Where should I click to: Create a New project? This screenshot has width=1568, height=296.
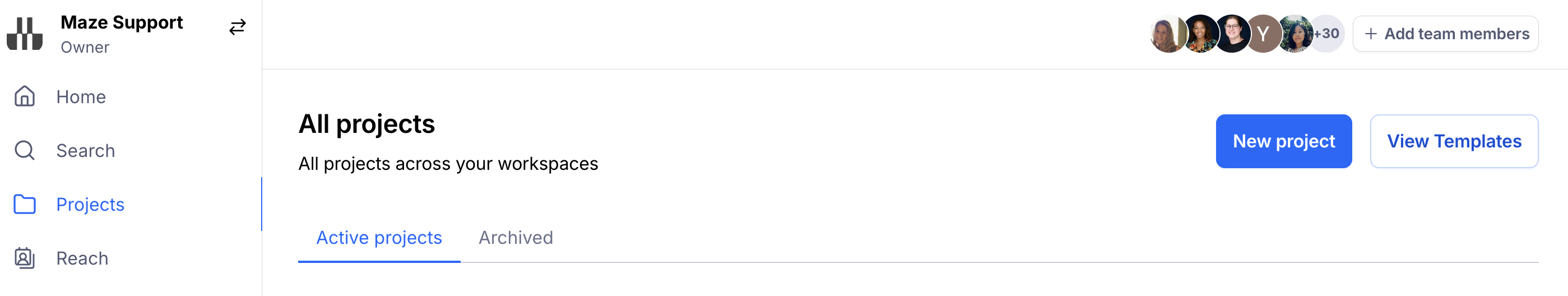click(x=1283, y=141)
